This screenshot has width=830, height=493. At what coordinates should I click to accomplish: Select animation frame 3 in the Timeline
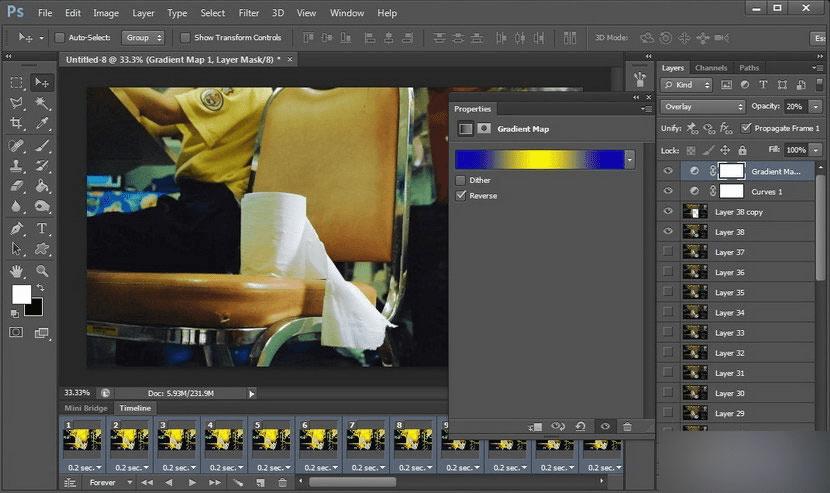point(178,438)
